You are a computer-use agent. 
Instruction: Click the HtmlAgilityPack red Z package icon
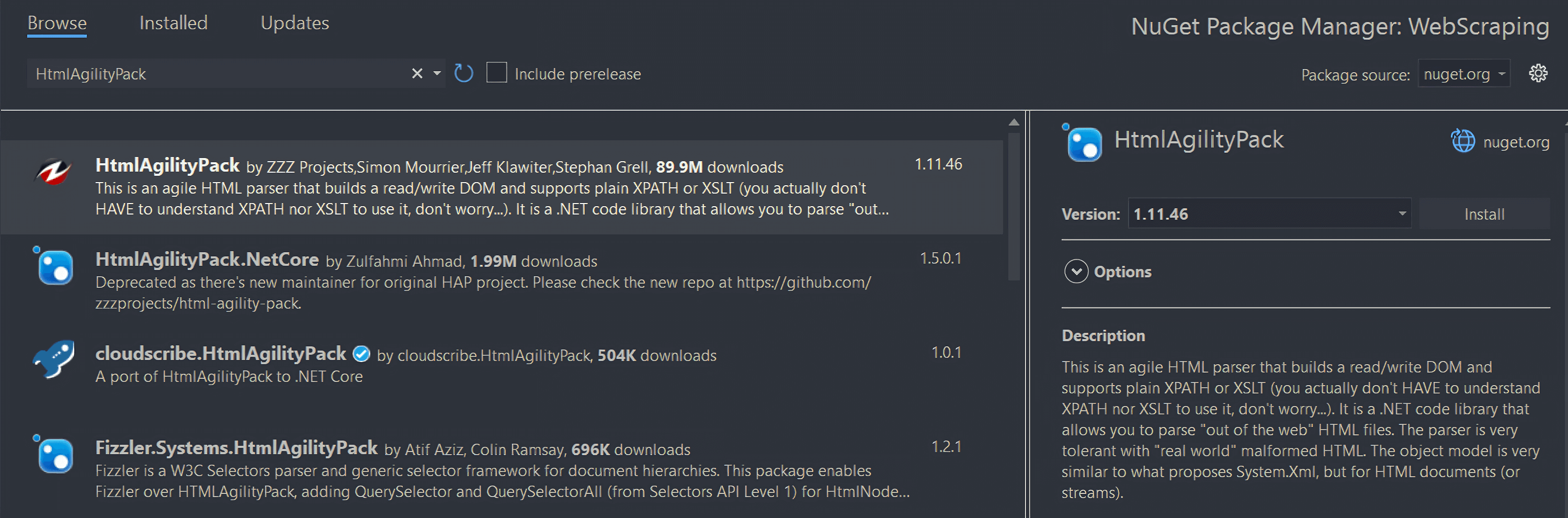(x=53, y=172)
